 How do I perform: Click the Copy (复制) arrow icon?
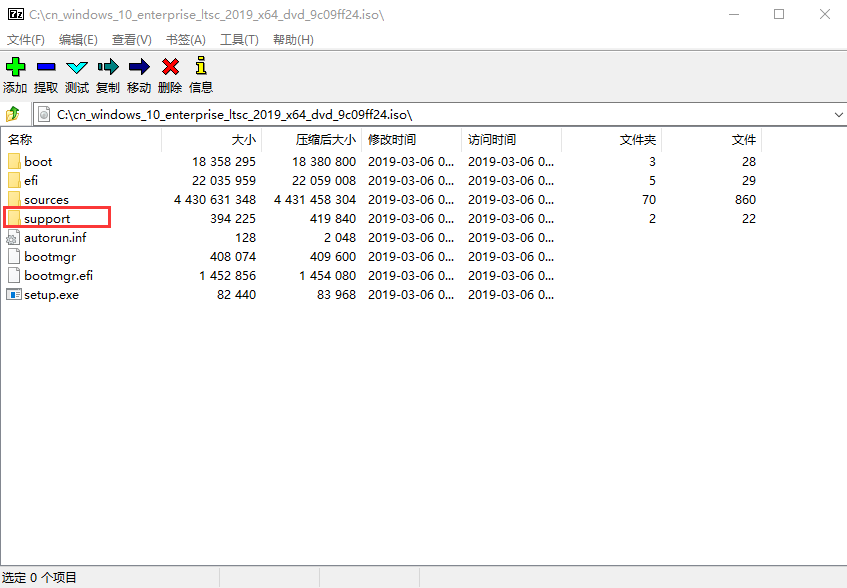click(108, 67)
